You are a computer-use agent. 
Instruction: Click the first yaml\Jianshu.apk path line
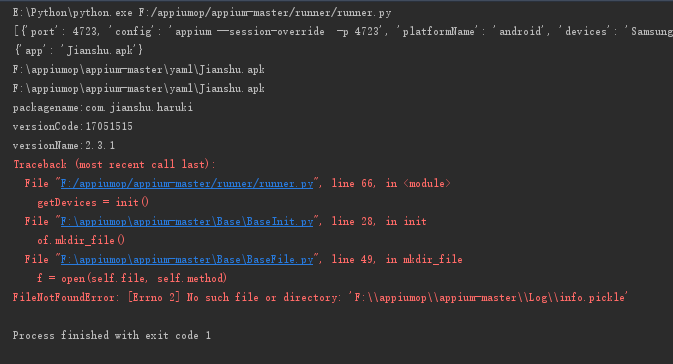click(138, 70)
